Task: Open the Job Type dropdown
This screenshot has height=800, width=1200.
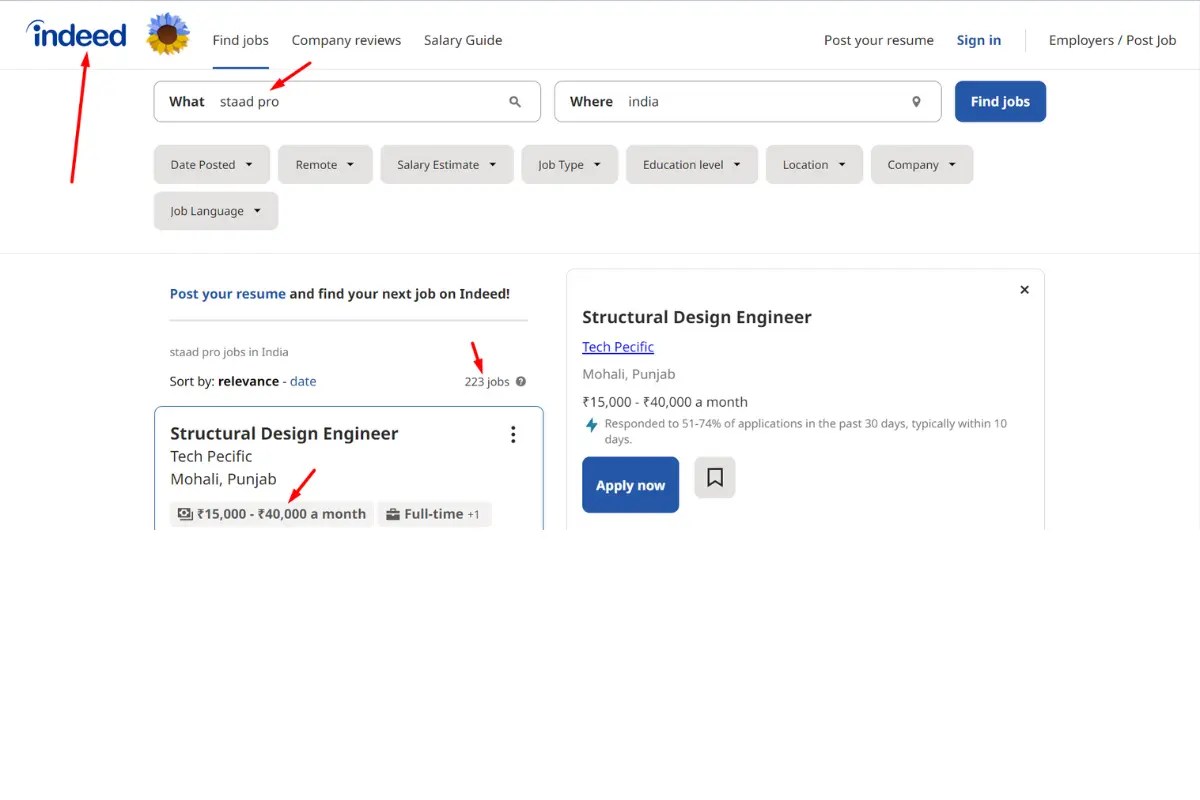Action: [570, 165]
